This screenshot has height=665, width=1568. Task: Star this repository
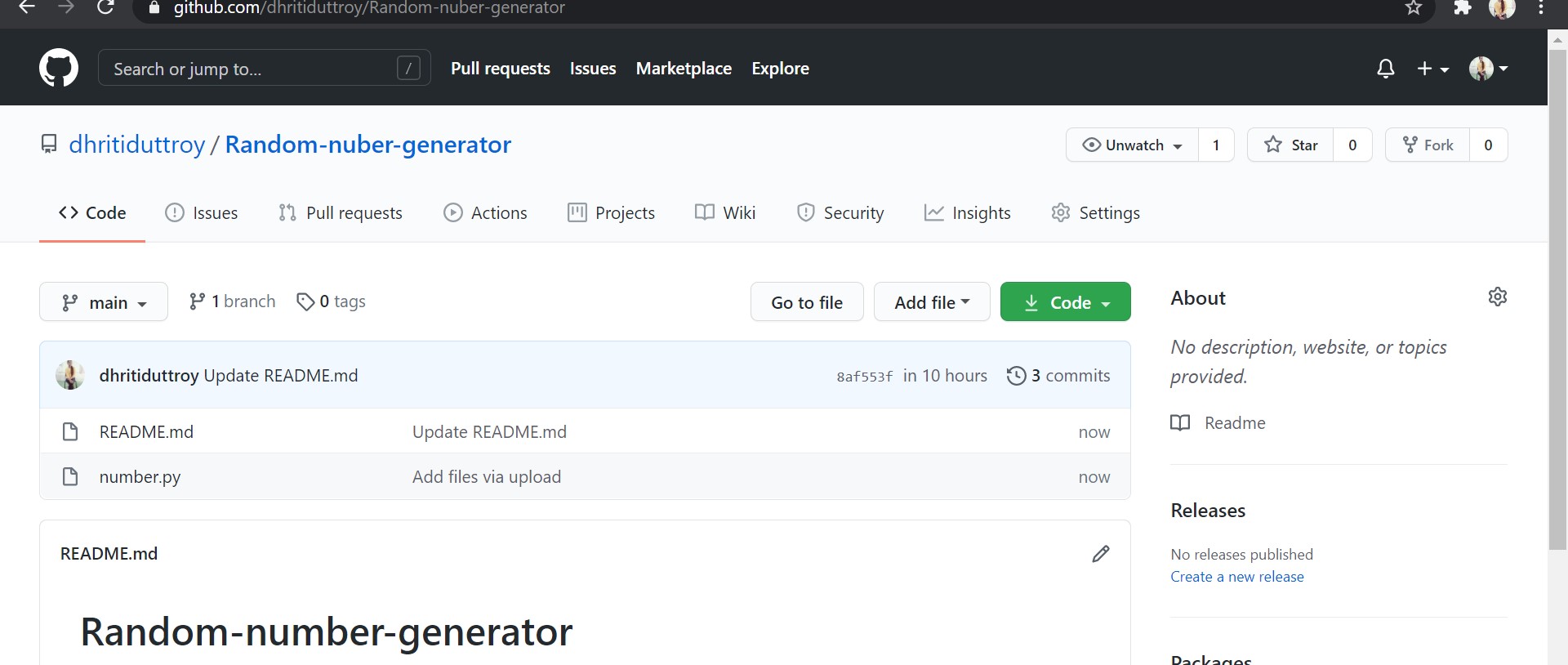pos(1290,145)
